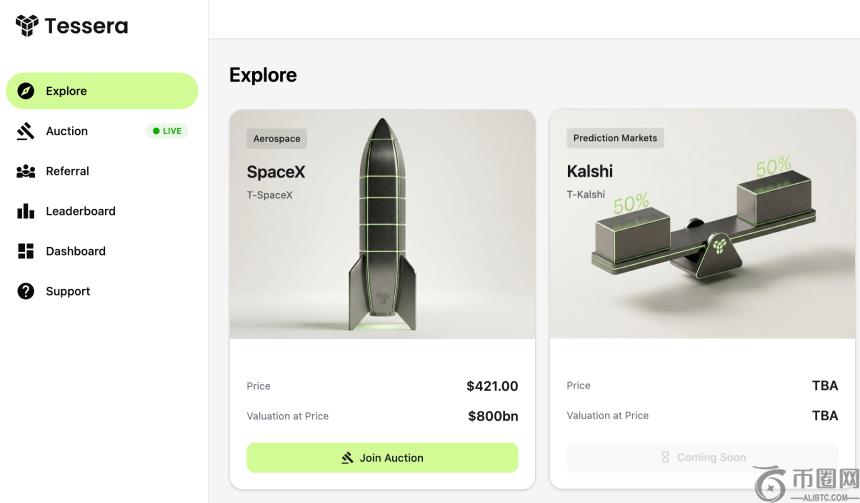Screen dimensions: 860x503
Task: Click the Dashboard grid icon
Action: 26,251
